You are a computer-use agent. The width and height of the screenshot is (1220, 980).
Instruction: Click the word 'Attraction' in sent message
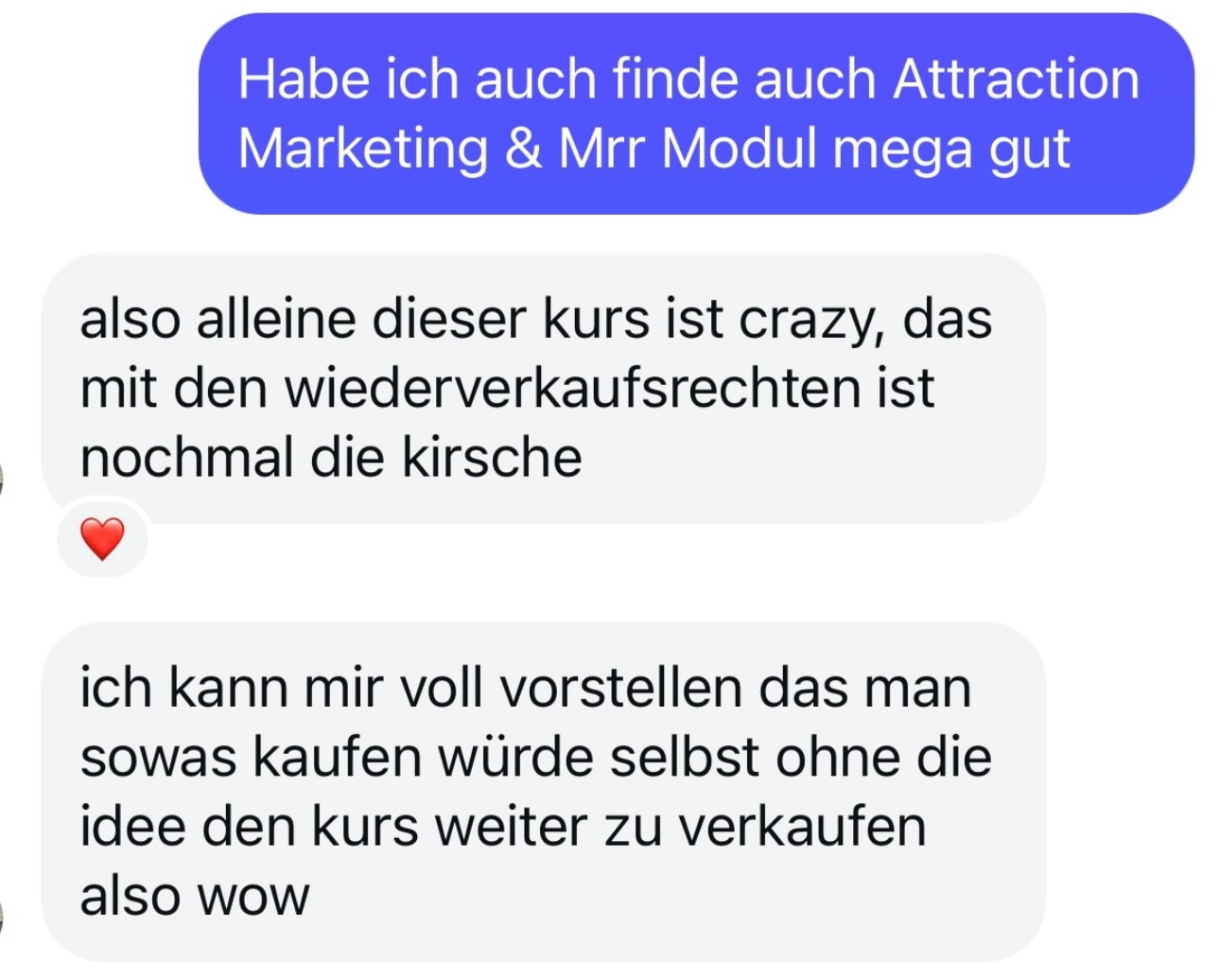[x=1016, y=79]
